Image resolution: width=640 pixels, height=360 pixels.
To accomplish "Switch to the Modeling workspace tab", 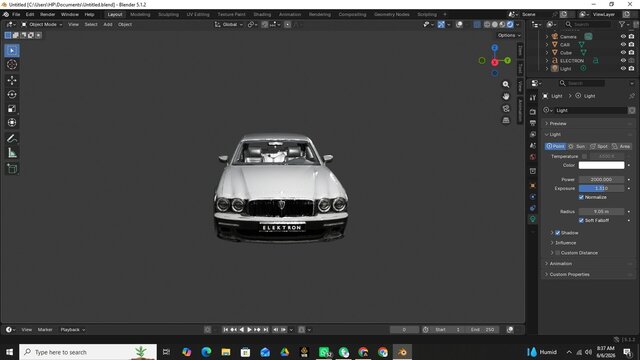I will (x=140, y=14).
